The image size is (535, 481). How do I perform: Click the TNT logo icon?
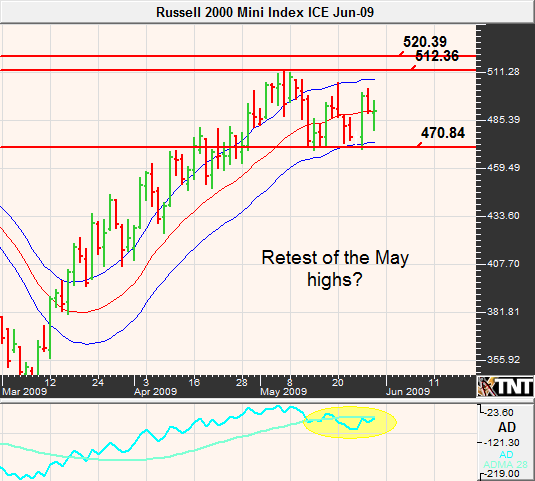(505, 387)
